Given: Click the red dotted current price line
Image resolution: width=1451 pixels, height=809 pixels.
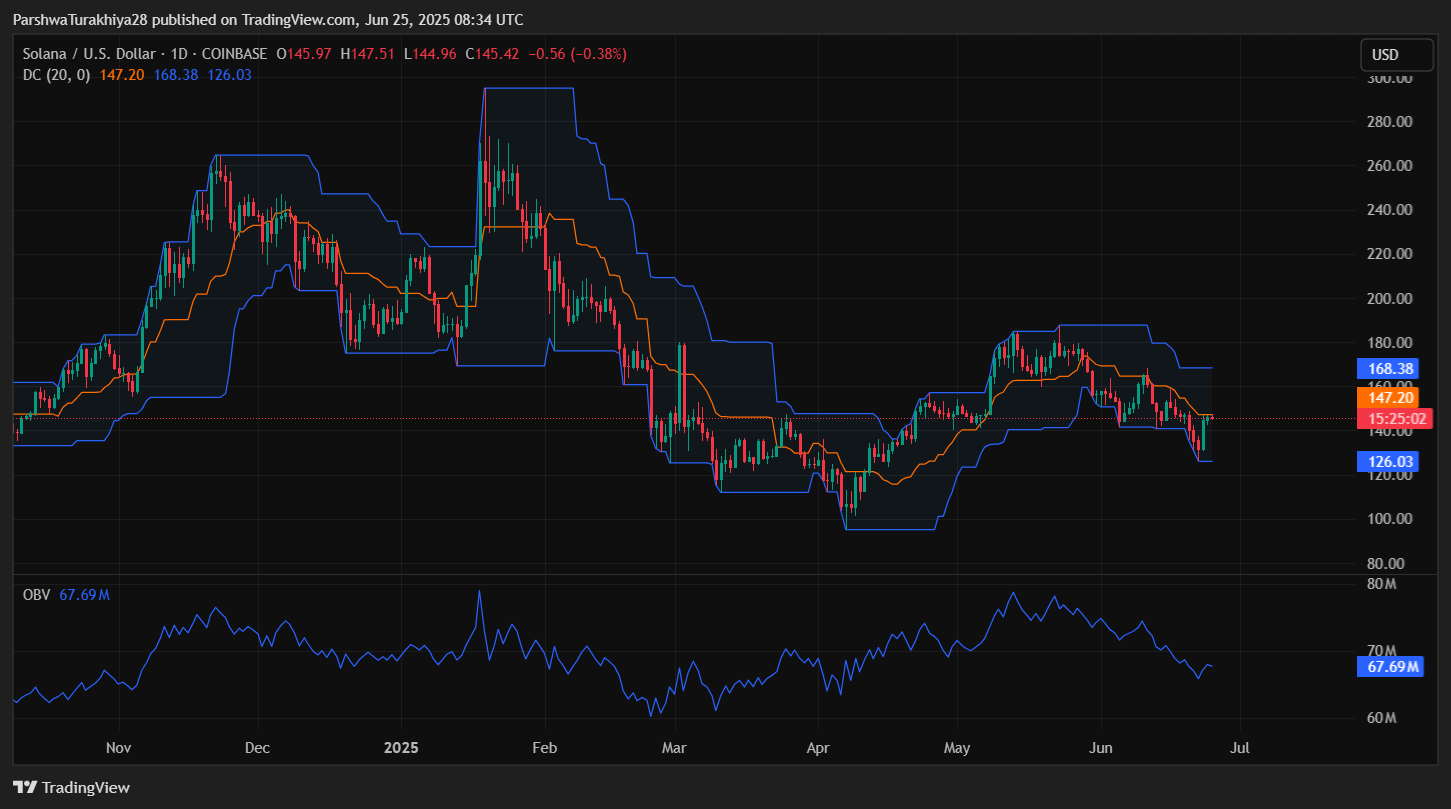Looking at the screenshot, I should 700,420.
